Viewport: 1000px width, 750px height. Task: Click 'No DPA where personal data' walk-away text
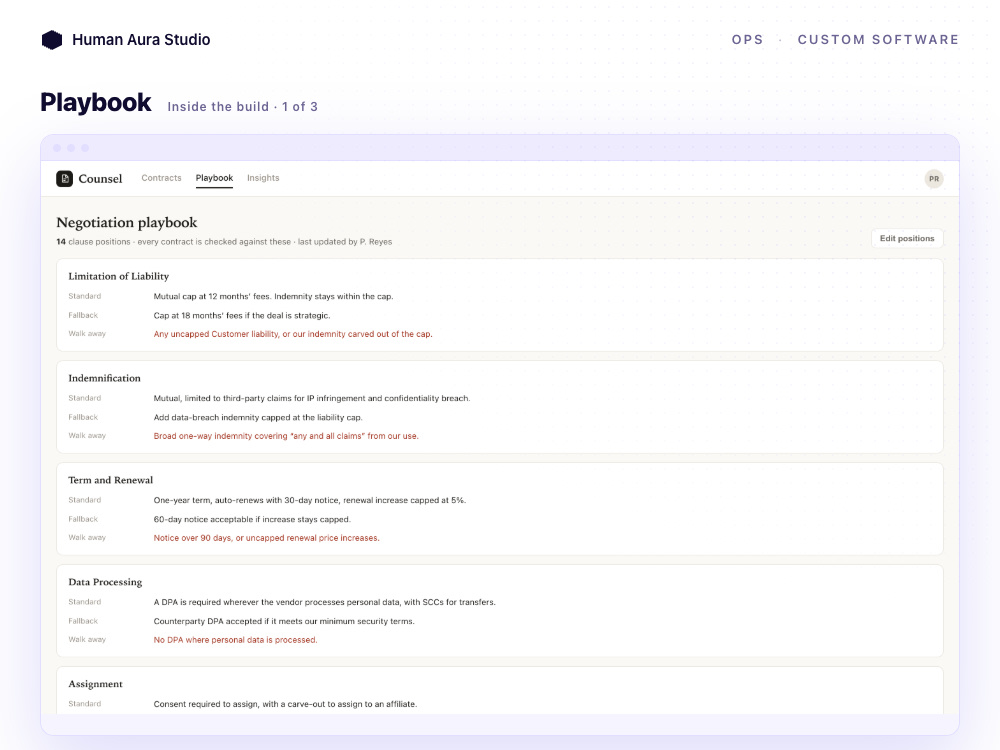point(235,640)
